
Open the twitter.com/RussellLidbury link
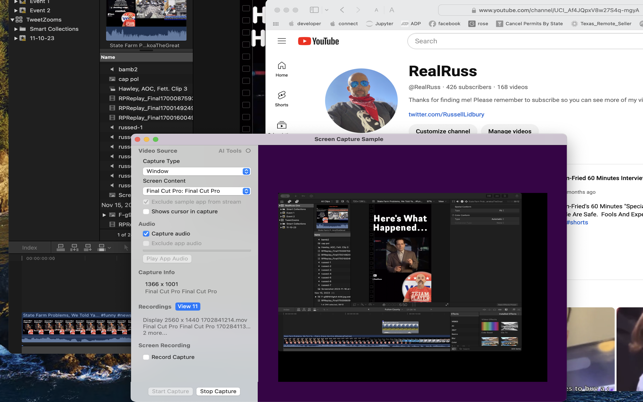tap(446, 114)
